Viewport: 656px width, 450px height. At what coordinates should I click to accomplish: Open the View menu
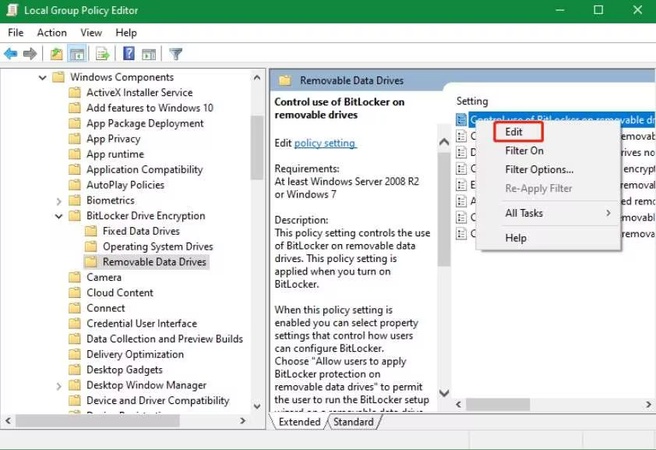pyautogui.click(x=91, y=33)
